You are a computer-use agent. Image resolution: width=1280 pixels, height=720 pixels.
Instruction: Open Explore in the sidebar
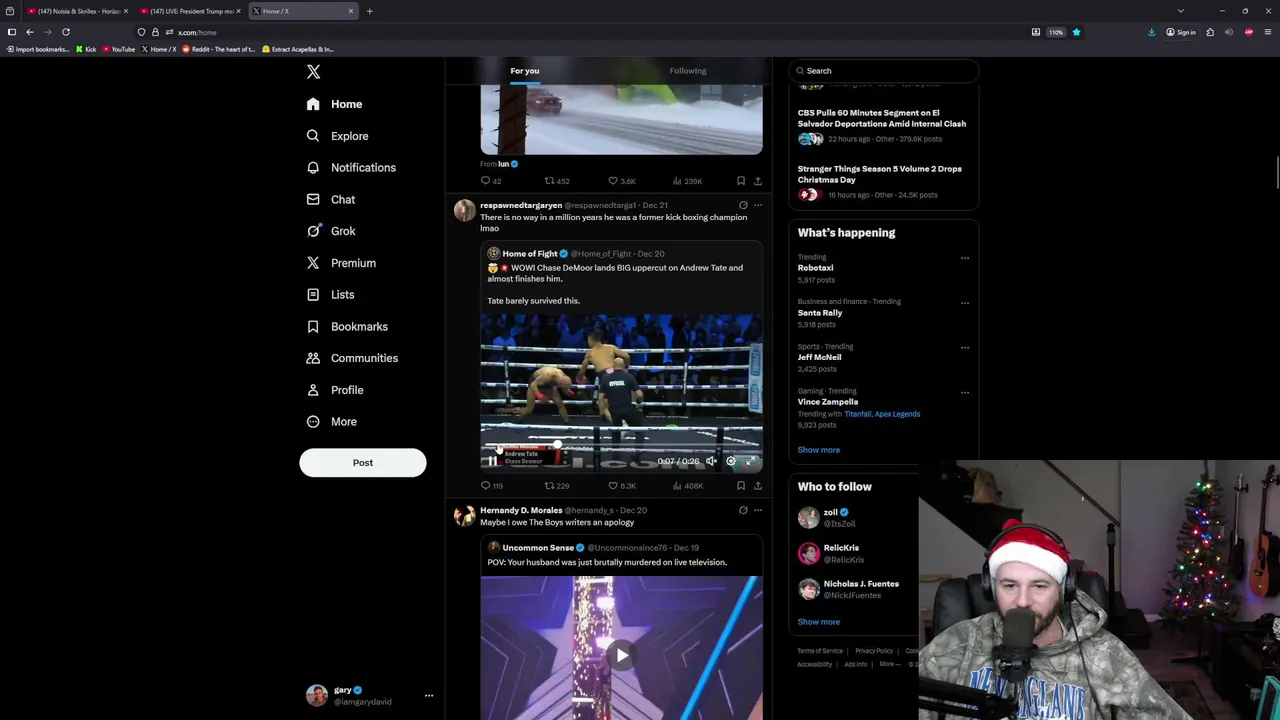pyautogui.click(x=337, y=136)
